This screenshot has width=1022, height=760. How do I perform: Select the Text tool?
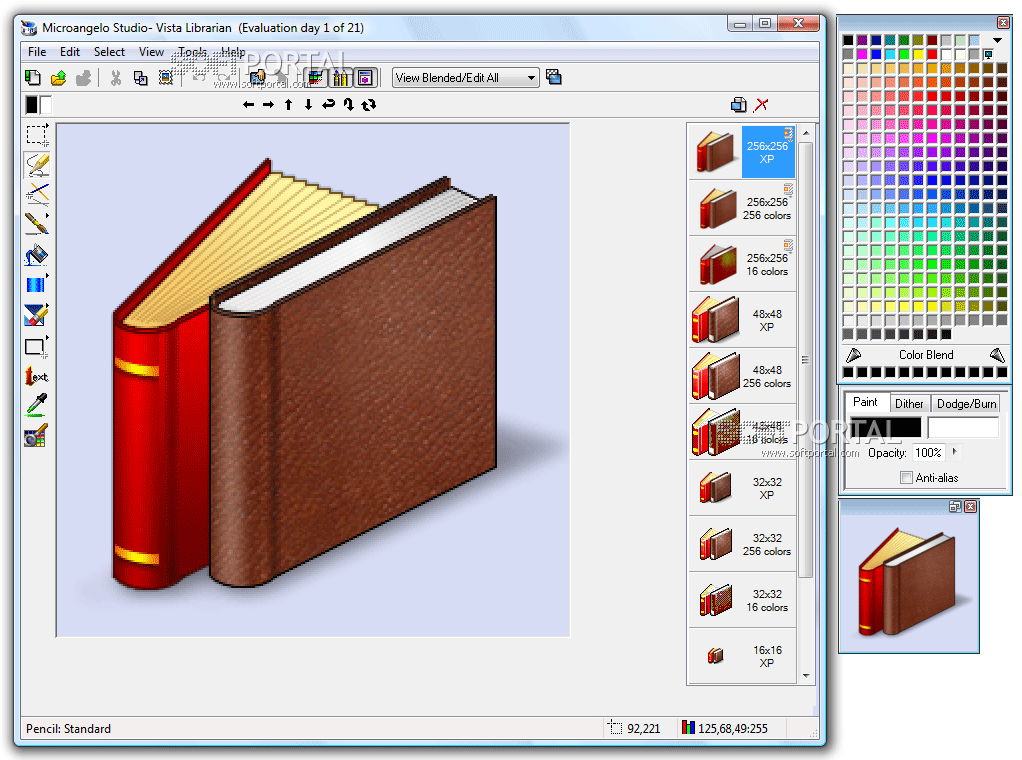pyautogui.click(x=36, y=376)
